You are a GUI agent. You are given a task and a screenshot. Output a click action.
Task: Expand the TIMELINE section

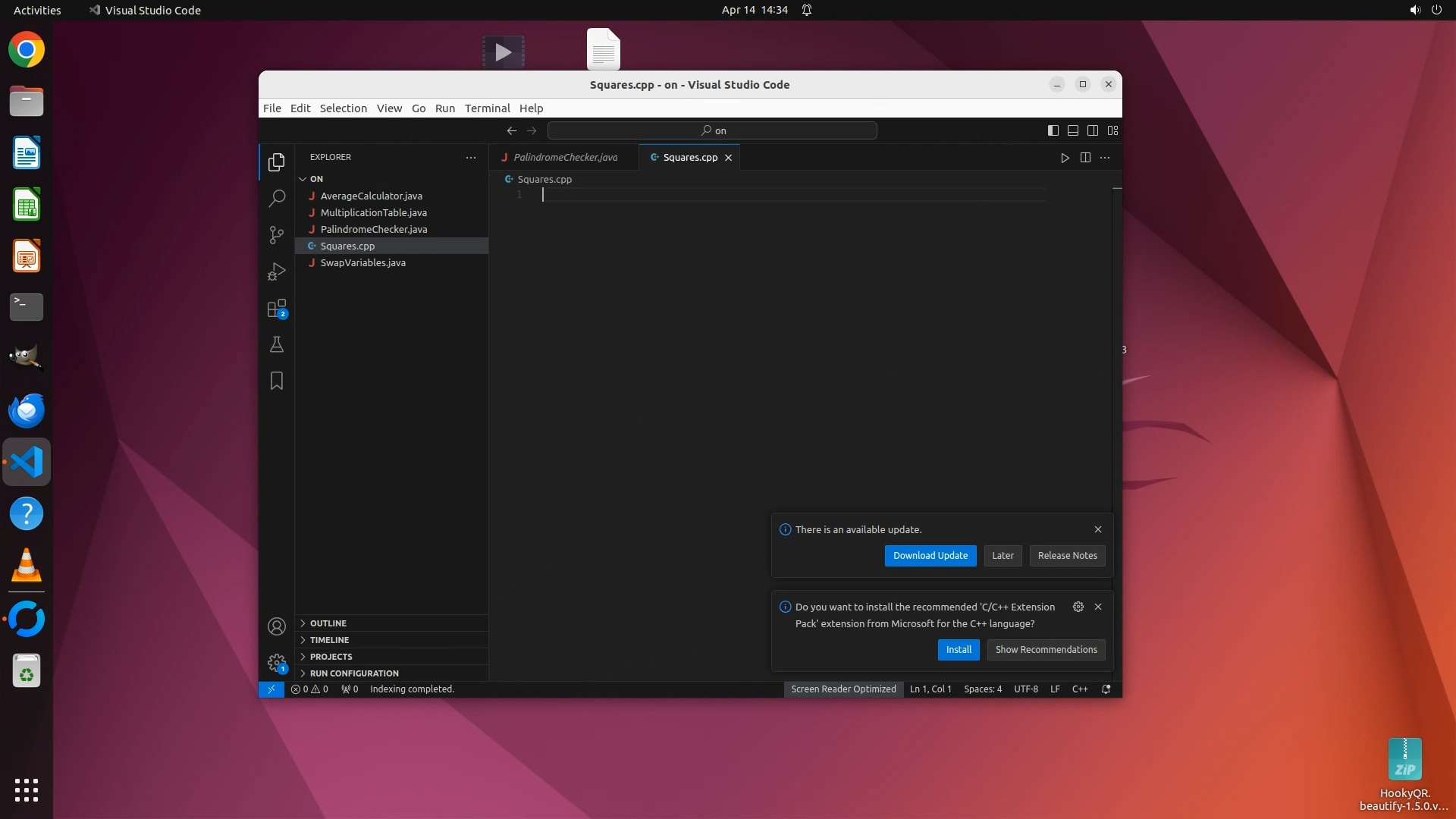pyautogui.click(x=329, y=640)
